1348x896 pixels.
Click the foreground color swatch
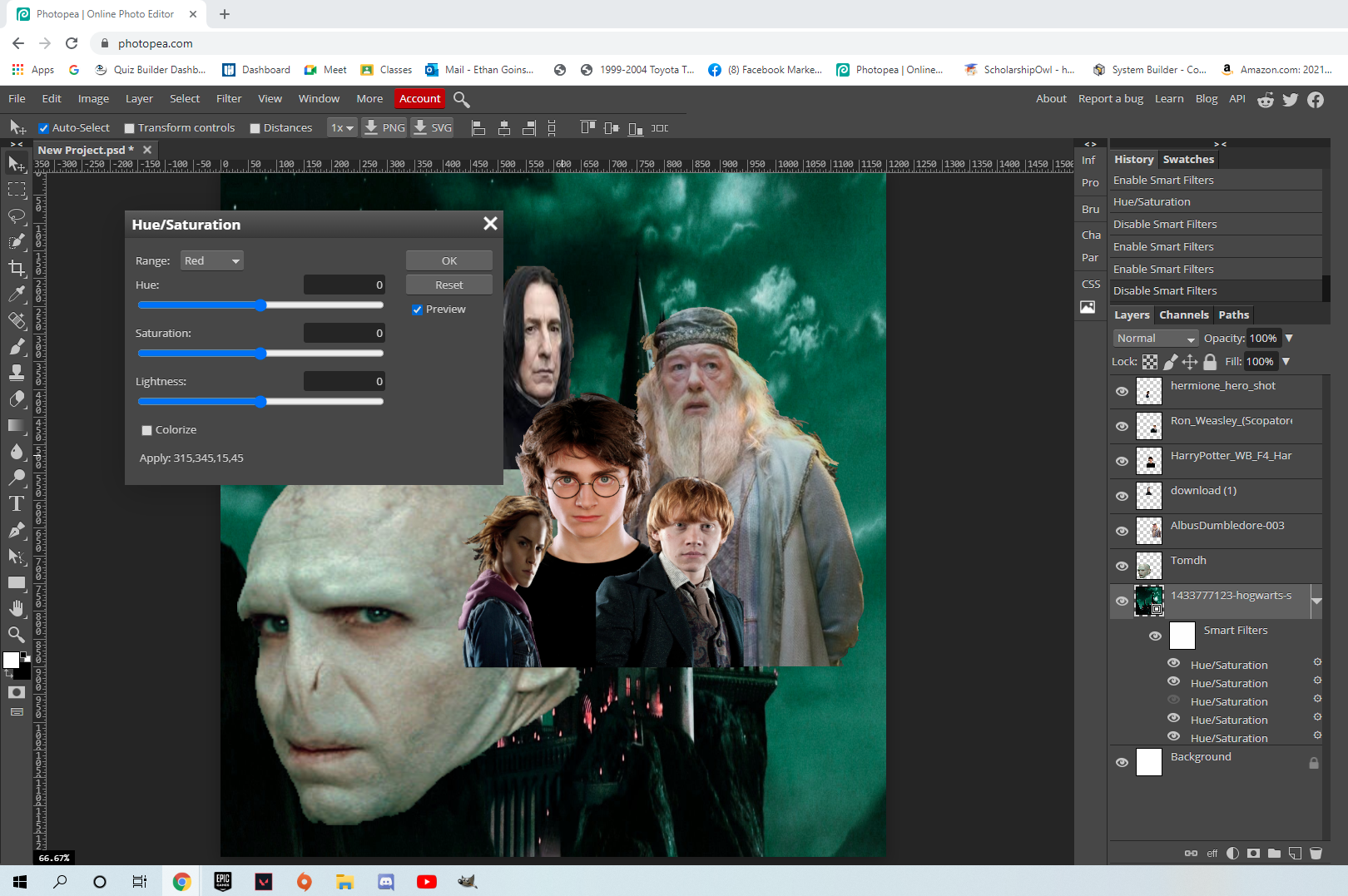point(11,660)
